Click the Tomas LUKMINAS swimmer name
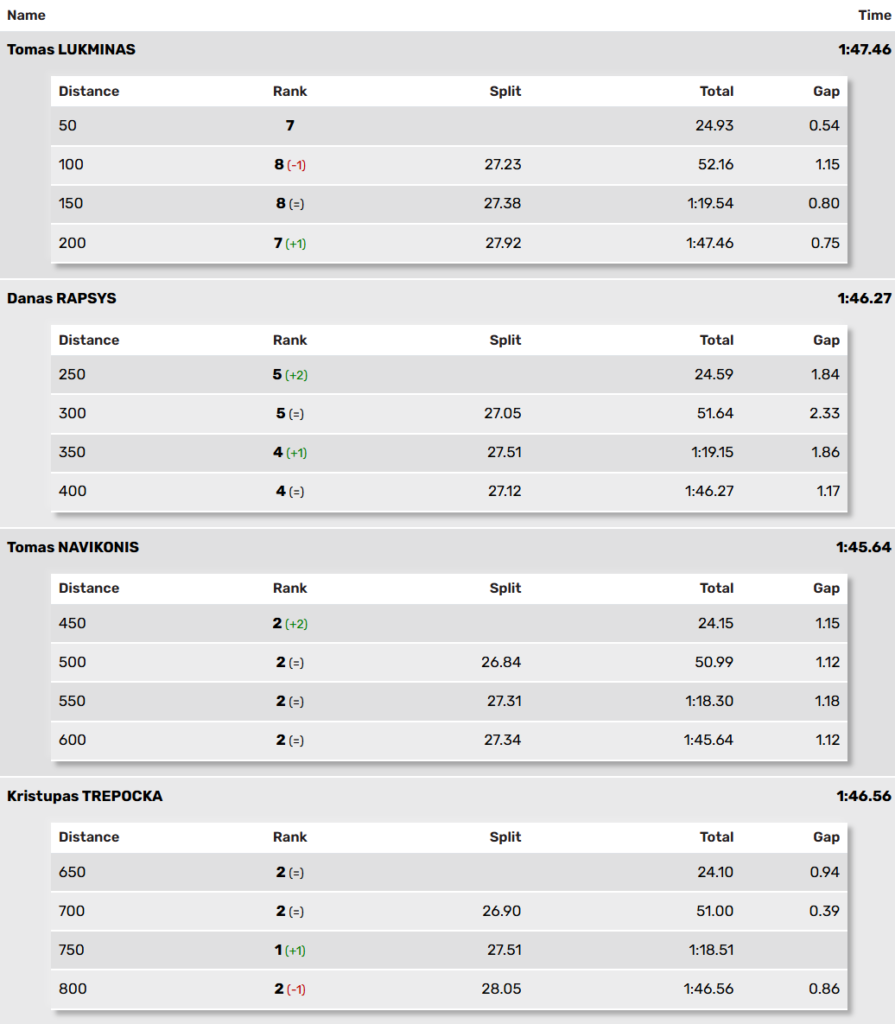Screen dimensions: 895x1024 [x=71, y=50]
